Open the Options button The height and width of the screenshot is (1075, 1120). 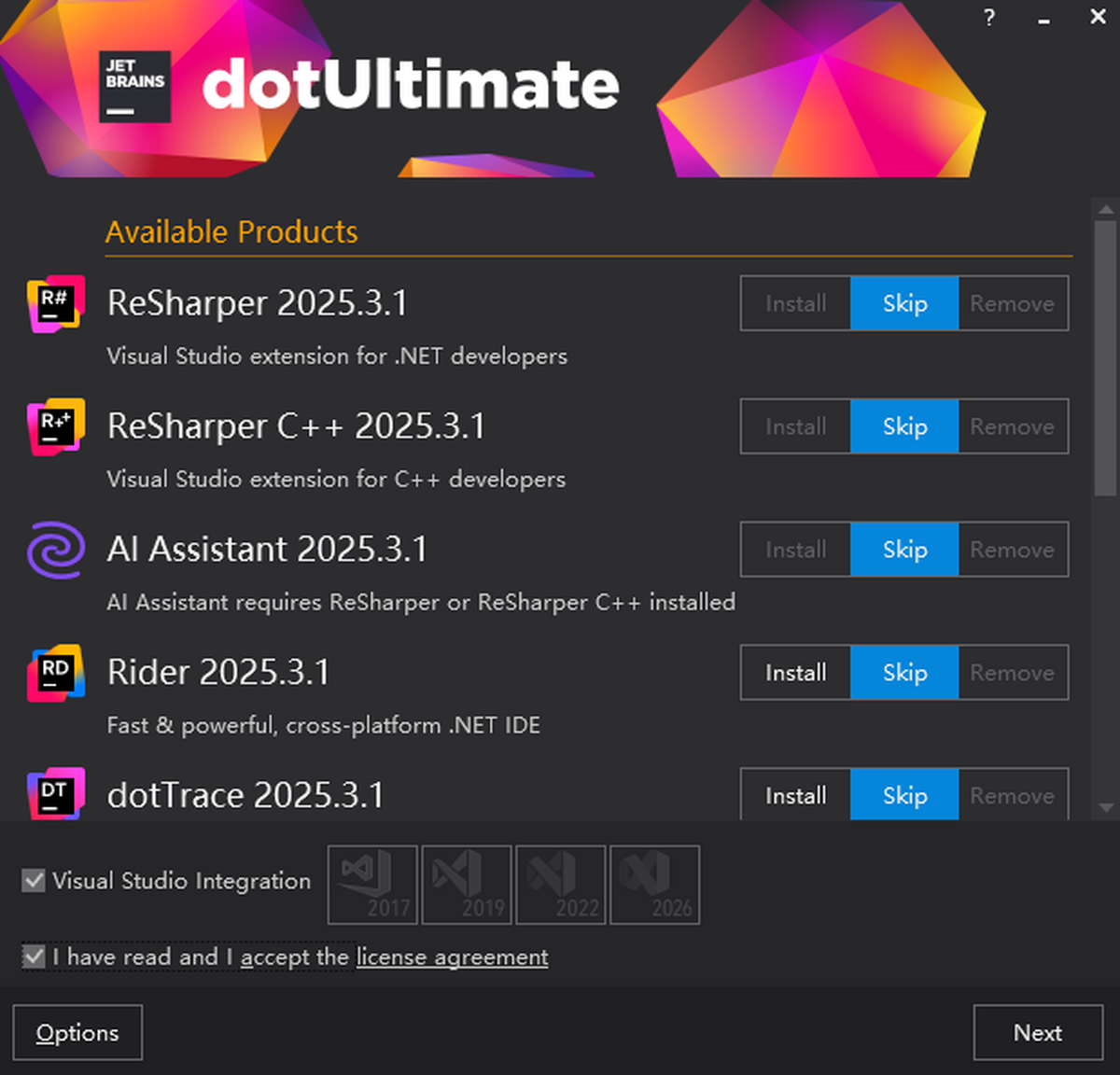77,1033
